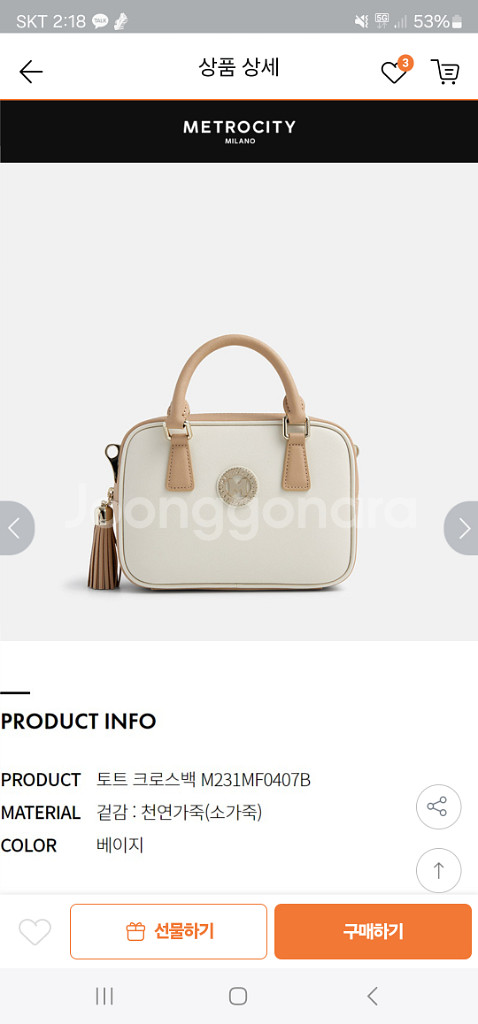Tap the 구매하기 purchase button
This screenshot has height=1024, width=478.
click(373, 931)
